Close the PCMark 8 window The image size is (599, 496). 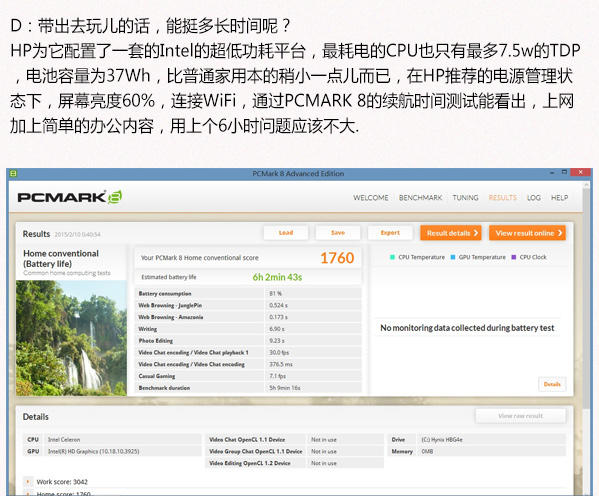click(x=580, y=172)
